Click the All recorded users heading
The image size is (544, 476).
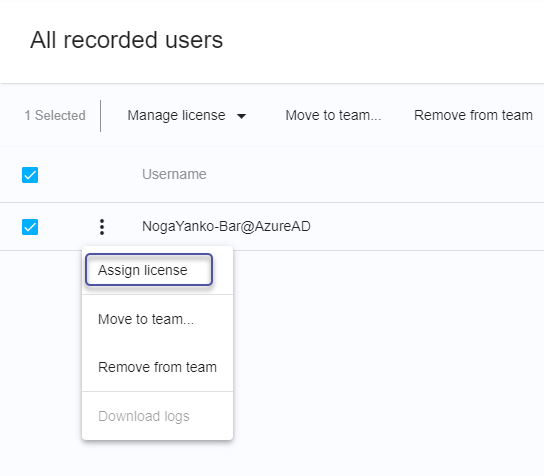pyautogui.click(x=127, y=40)
